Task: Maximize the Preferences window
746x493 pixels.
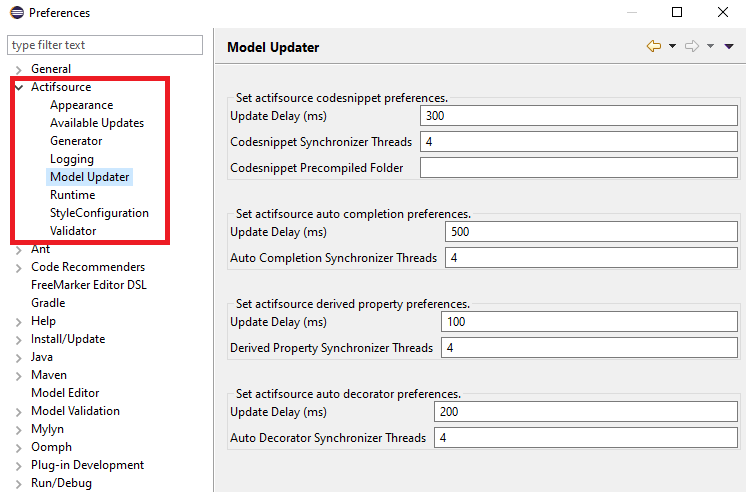Action: point(677,13)
